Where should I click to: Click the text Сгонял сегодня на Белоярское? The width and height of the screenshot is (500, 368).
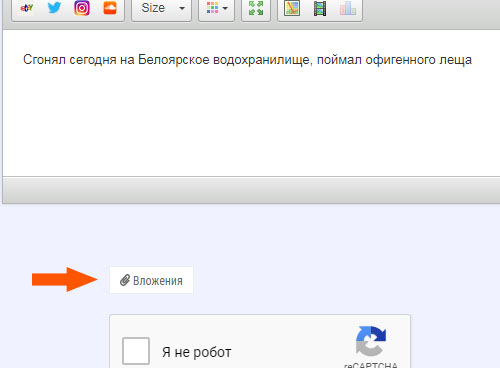click(x=116, y=60)
